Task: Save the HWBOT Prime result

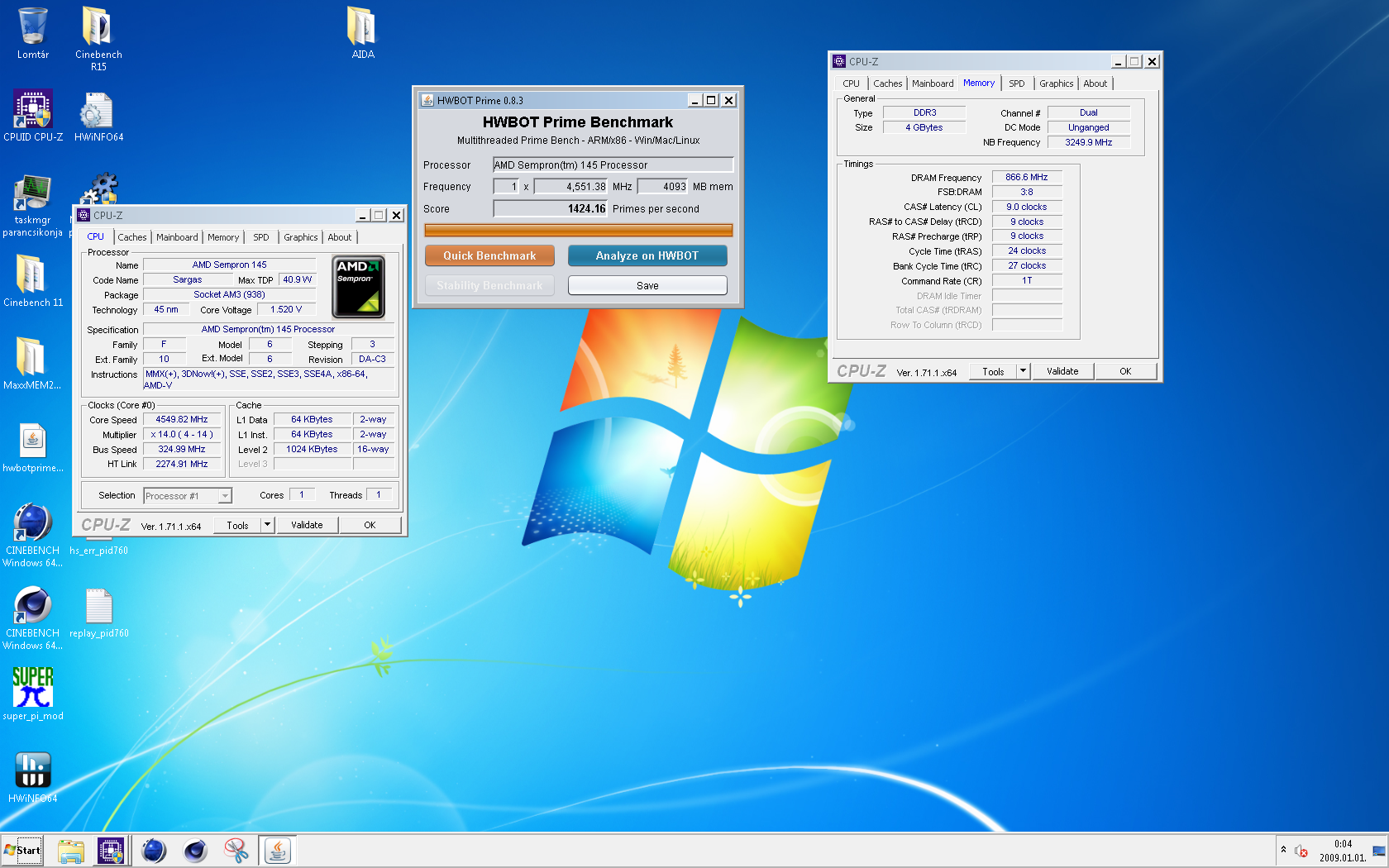Action: pos(647,285)
